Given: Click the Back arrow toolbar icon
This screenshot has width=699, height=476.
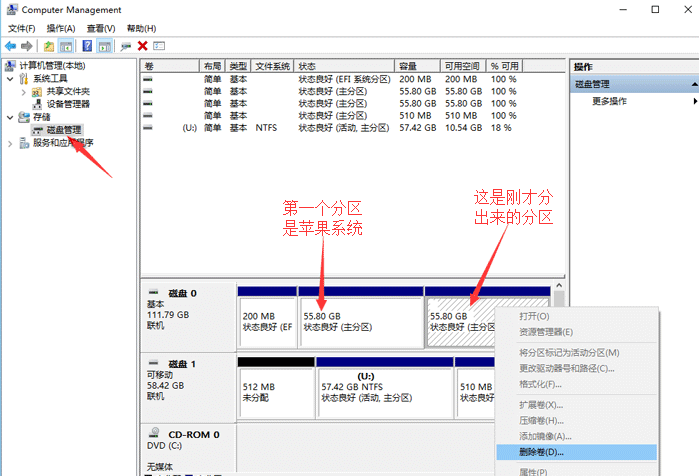Looking at the screenshot, I should pyautogui.click(x=10, y=46).
